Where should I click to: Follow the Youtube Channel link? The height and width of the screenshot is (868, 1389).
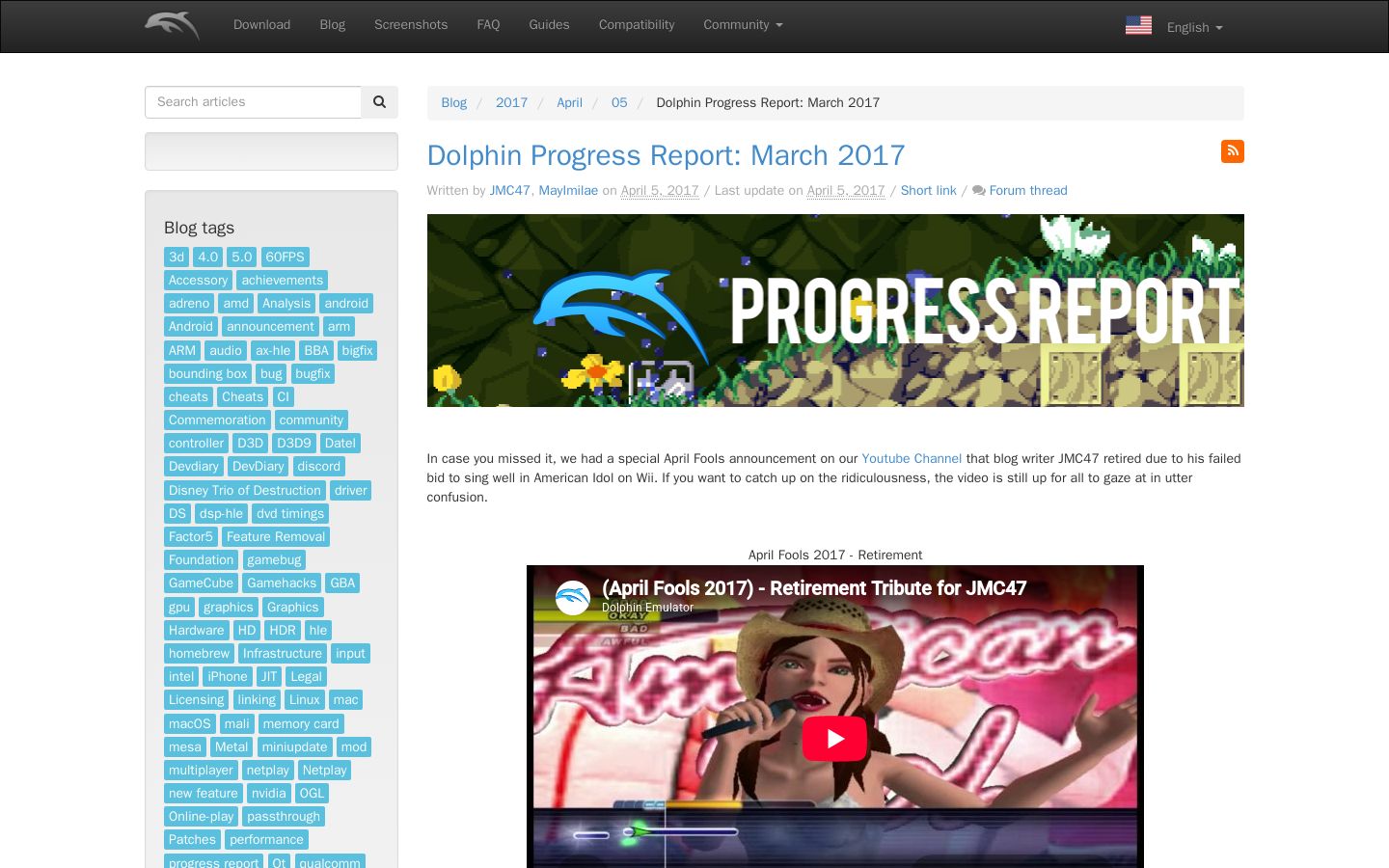[x=912, y=459]
